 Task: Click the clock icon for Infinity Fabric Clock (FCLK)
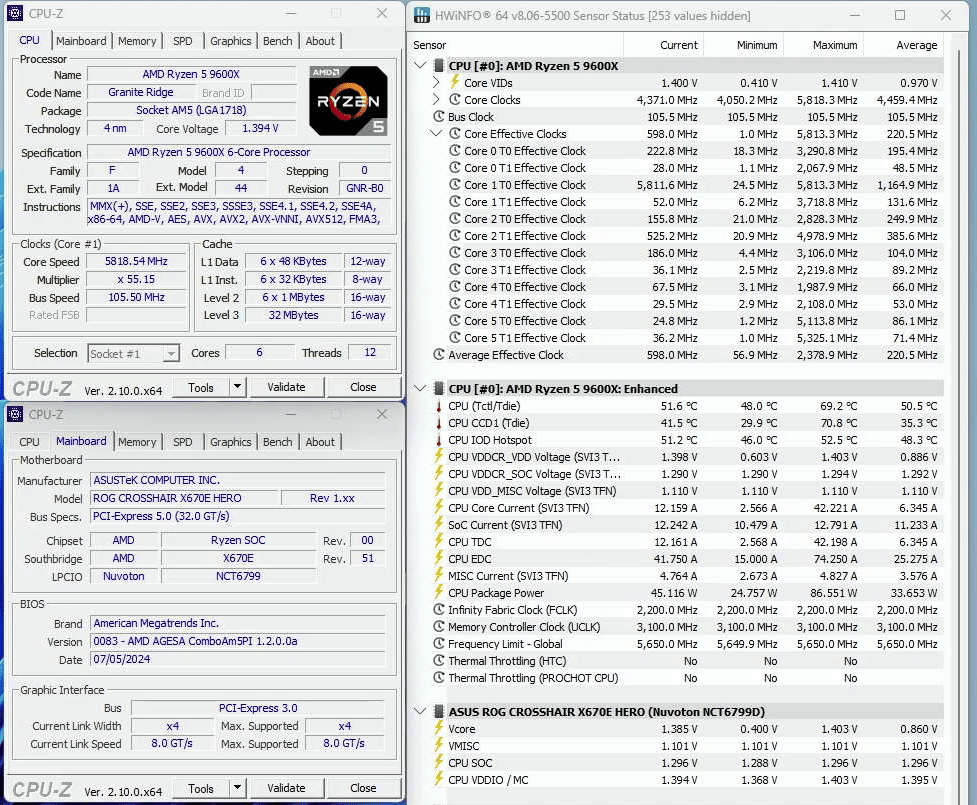point(439,610)
